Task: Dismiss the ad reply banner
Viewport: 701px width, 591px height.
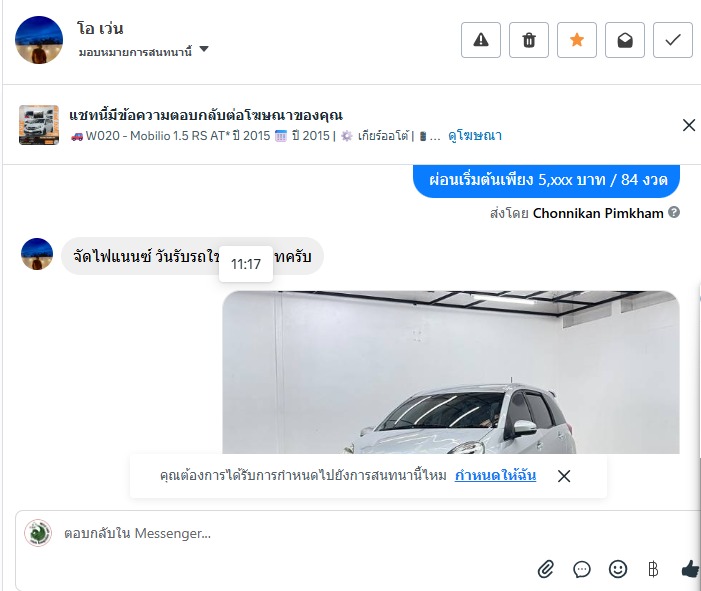Action: coord(689,125)
